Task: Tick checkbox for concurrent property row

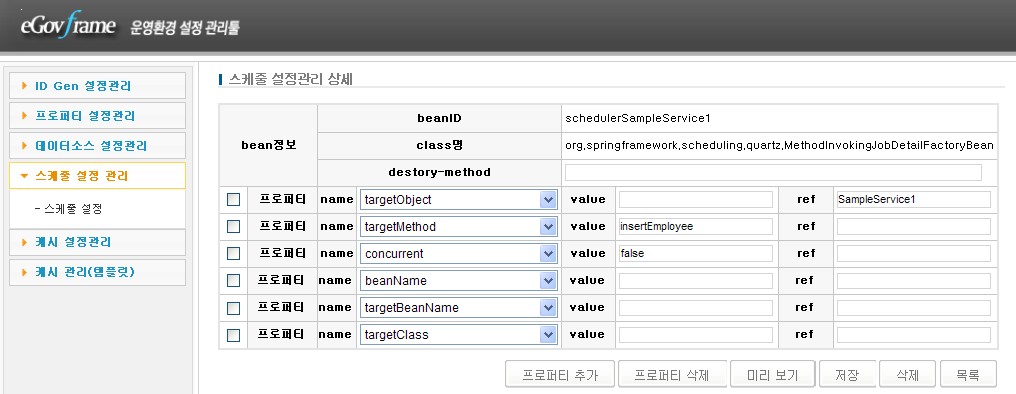Action: 233,253
